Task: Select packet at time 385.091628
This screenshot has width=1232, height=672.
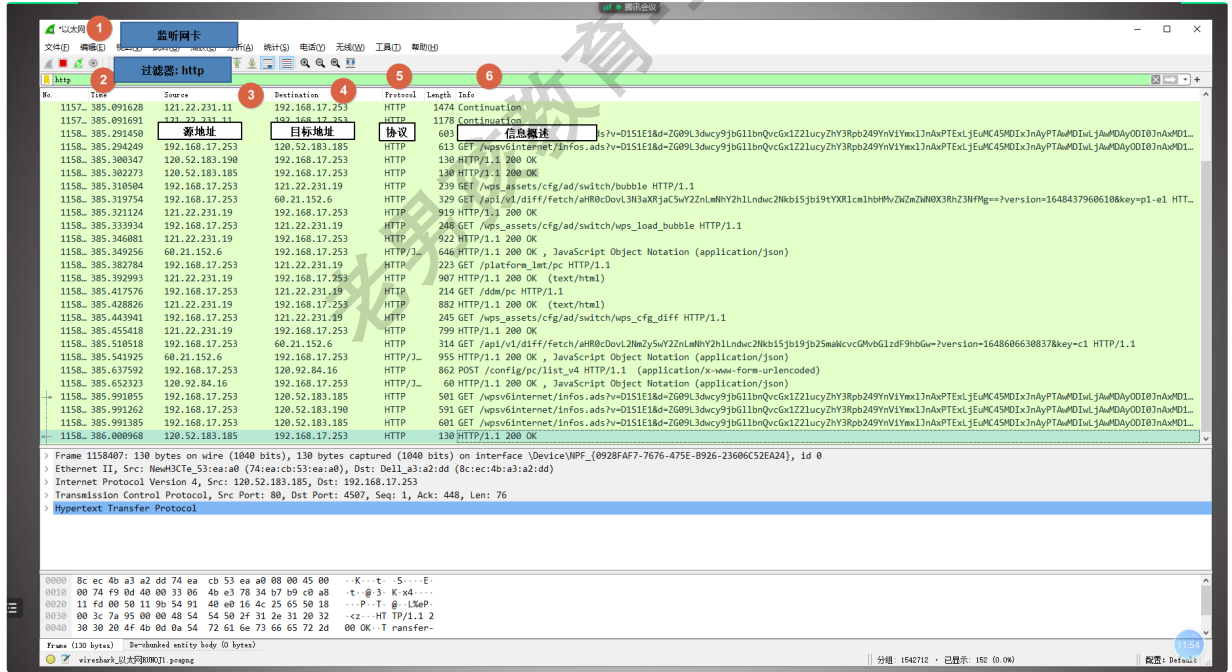Action: tap(620, 107)
